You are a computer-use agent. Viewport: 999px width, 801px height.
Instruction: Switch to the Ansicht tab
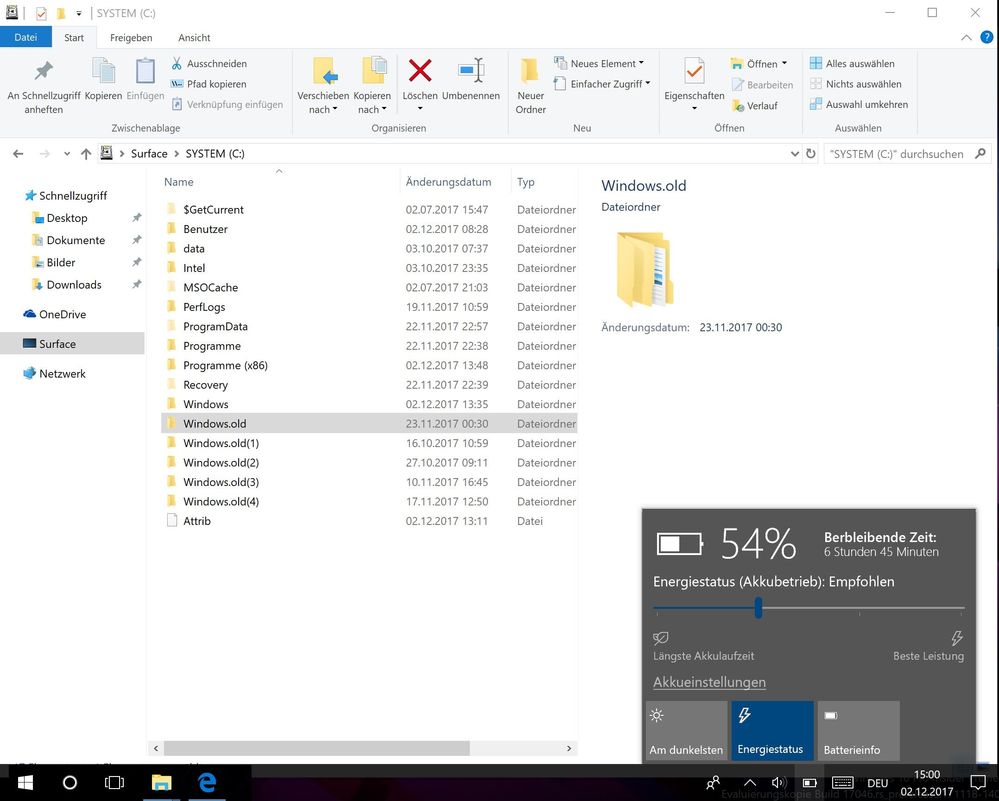coord(194,38)
